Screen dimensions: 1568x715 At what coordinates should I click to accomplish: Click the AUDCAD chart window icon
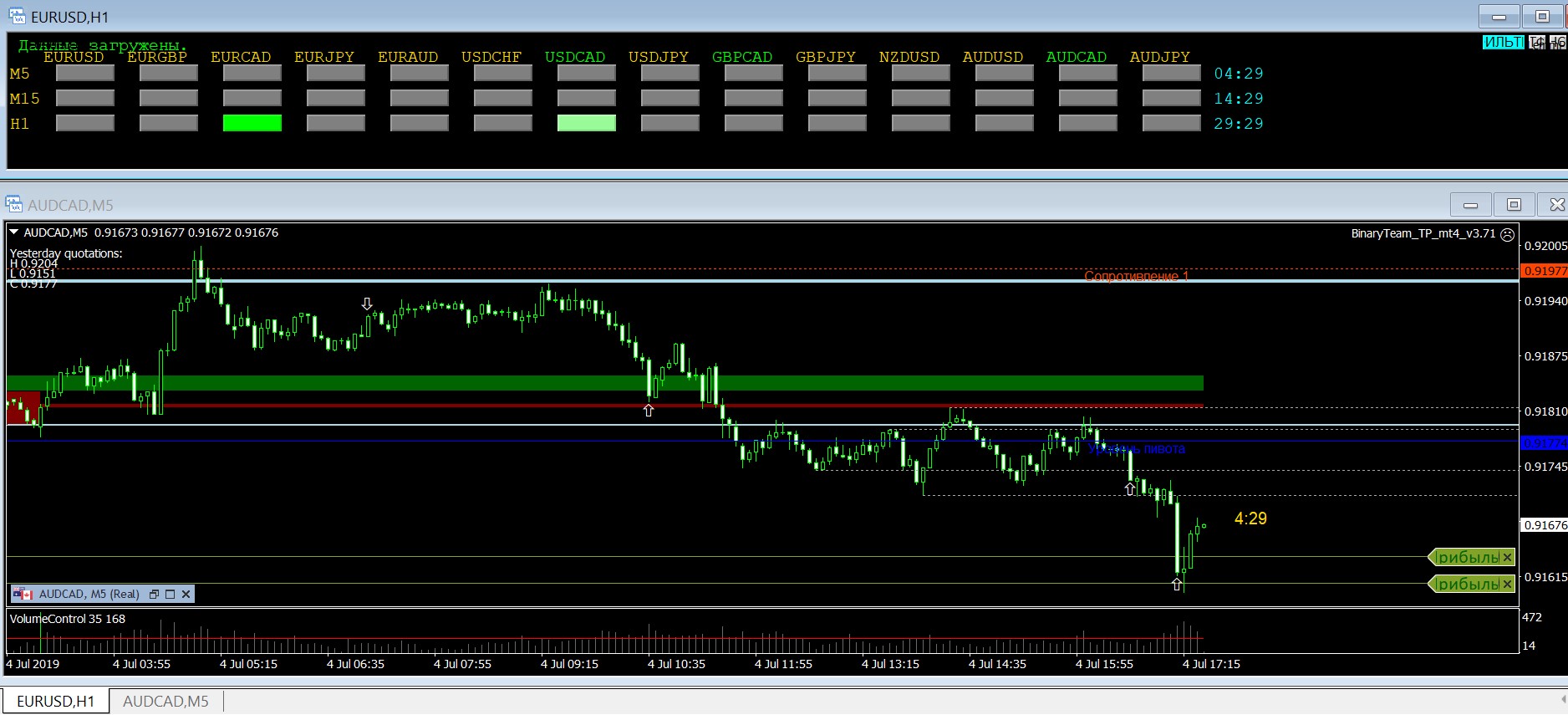[x=13, y=204]
